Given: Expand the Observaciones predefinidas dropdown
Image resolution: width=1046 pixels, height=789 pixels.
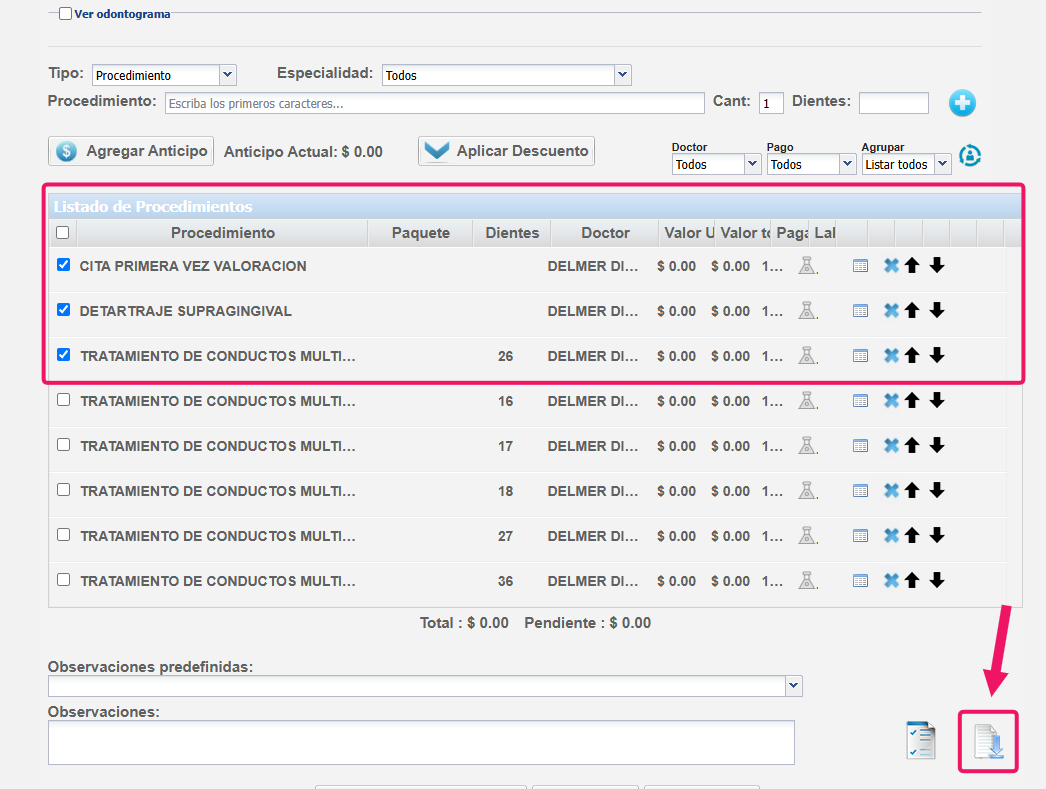Looking at the screenshot, I should click(x=425, y=686).
